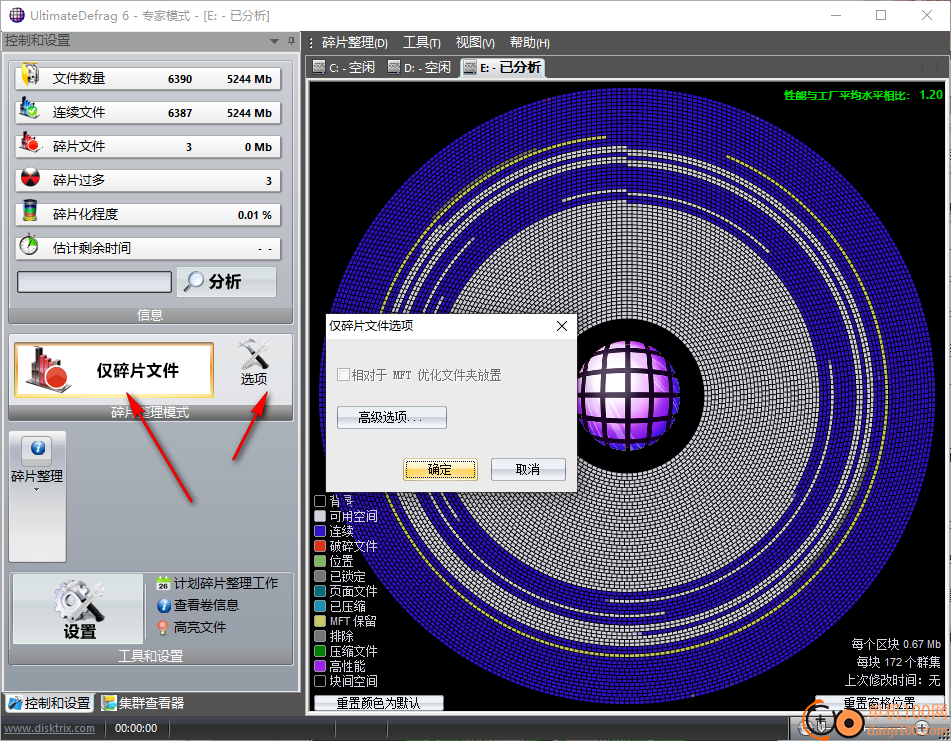Select the D: - 空闲 drive tab
The width and height of the screenshot is (951, 741).
420,67
